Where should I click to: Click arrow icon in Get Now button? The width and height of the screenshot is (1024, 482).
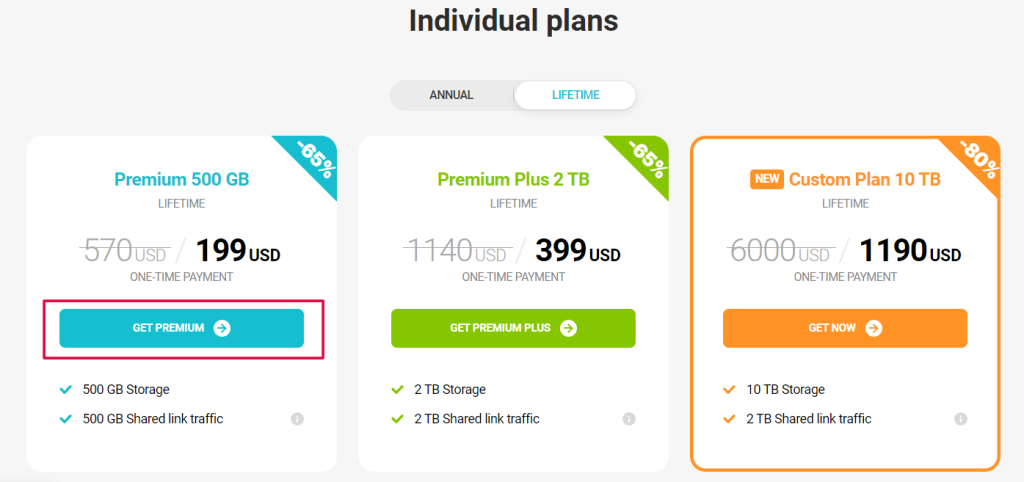(874, 328)
